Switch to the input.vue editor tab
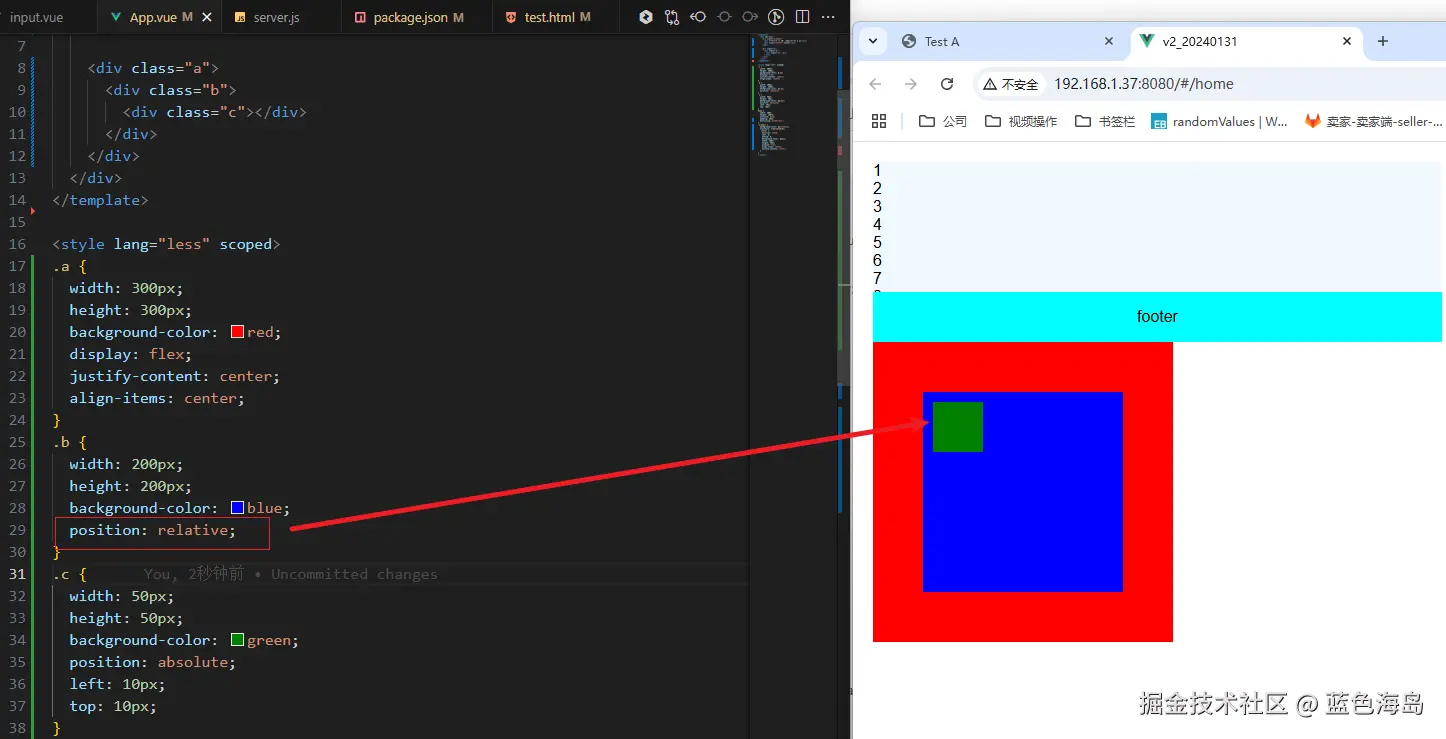Viewport: 1446px width, 739px height. pos(48,18)
